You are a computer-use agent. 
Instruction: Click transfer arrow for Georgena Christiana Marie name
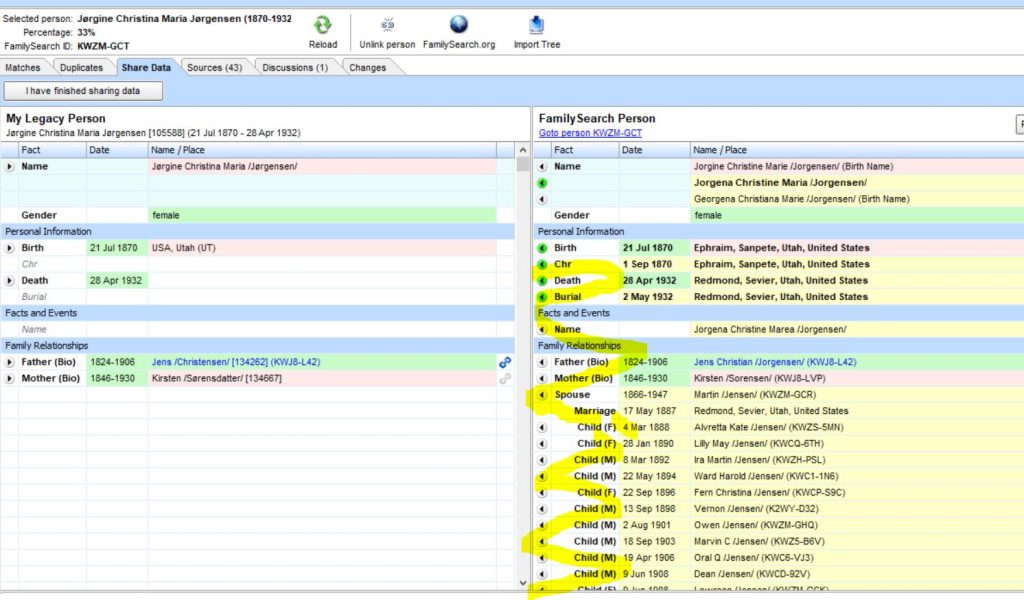point(542,199)
